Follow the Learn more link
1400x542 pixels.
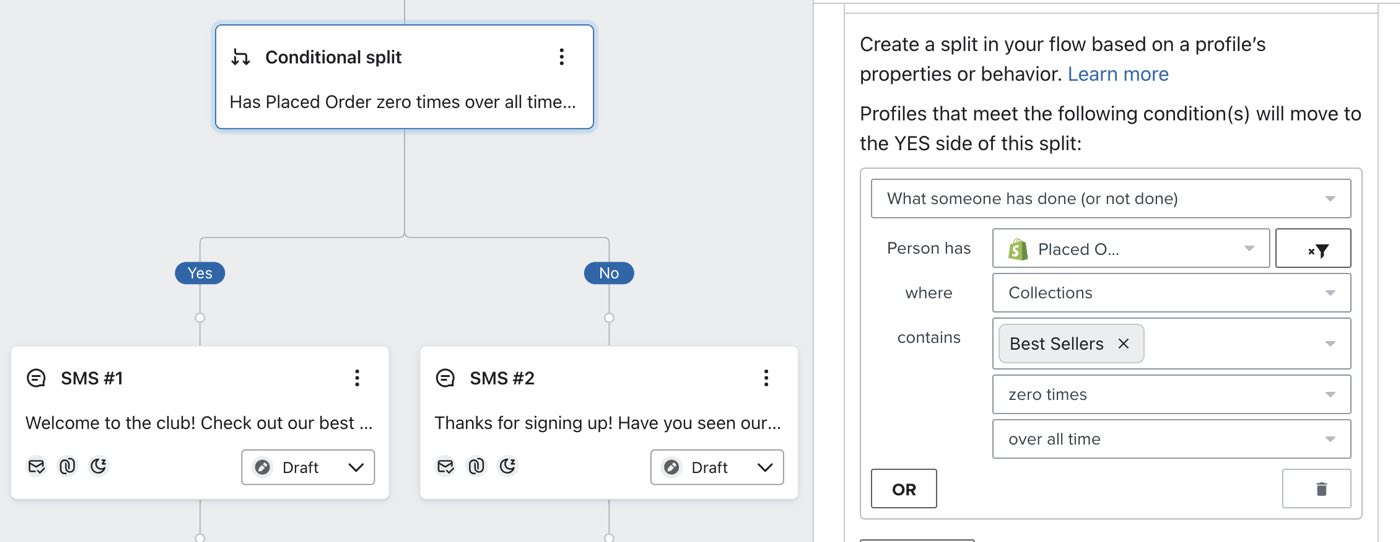point(1118,74)
